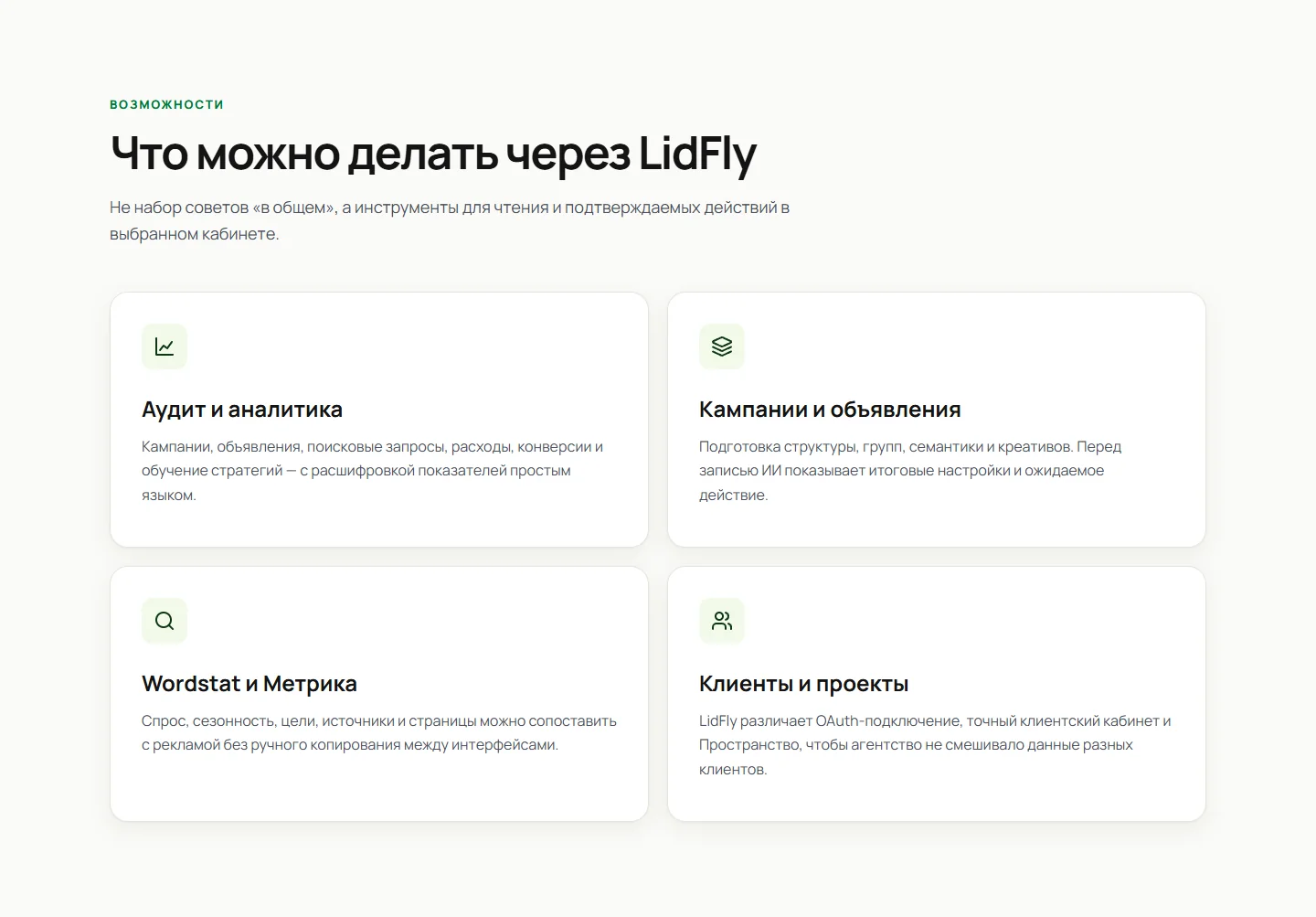Click the subtitle starting Не набор советов
Viewport: 1316px width, 917px height.
click(x=450, y=220)
